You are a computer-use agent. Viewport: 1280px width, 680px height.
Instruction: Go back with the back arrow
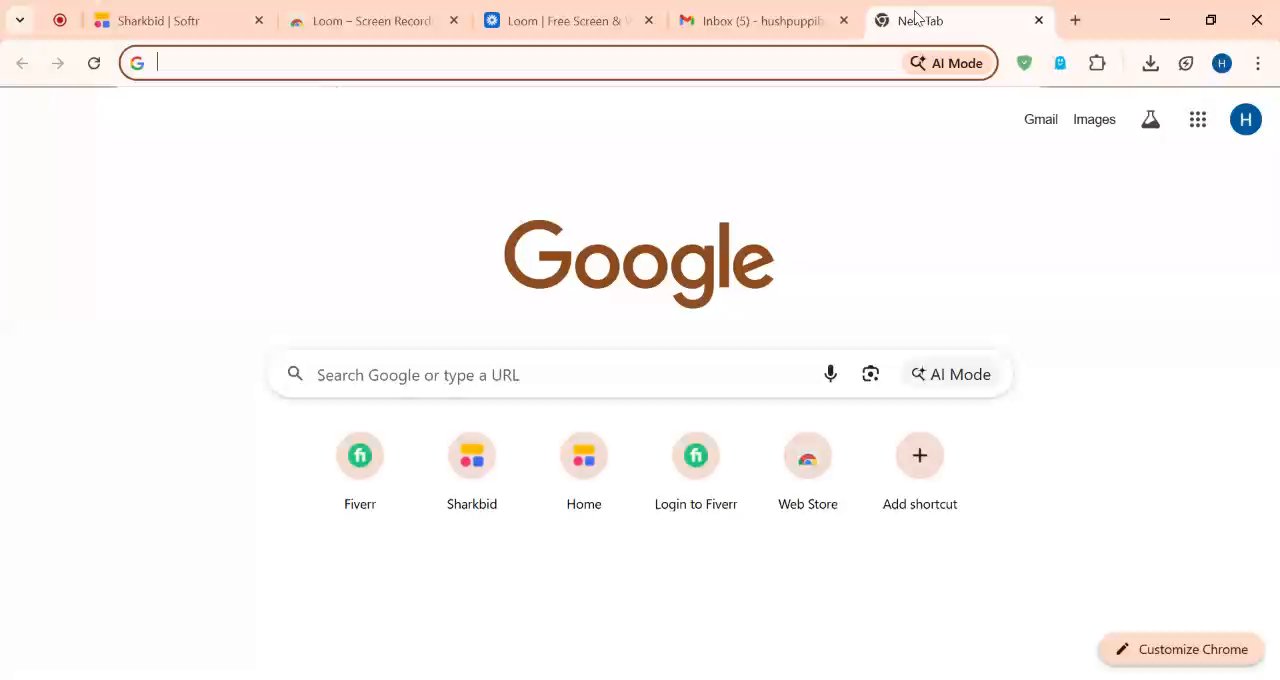tap(22, 63)
